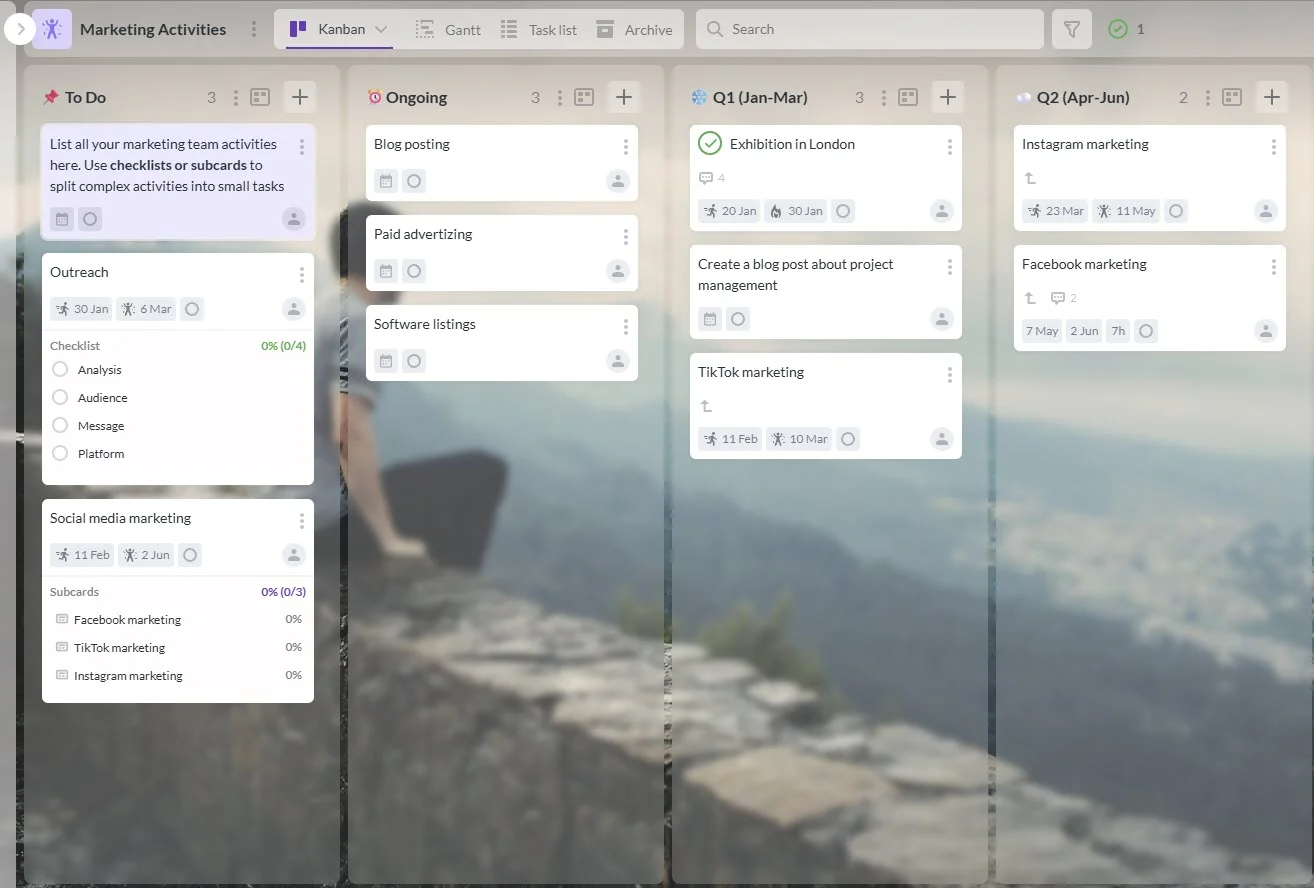
Task: Click the Checklist 0% progress indicator
Action: 283,345
